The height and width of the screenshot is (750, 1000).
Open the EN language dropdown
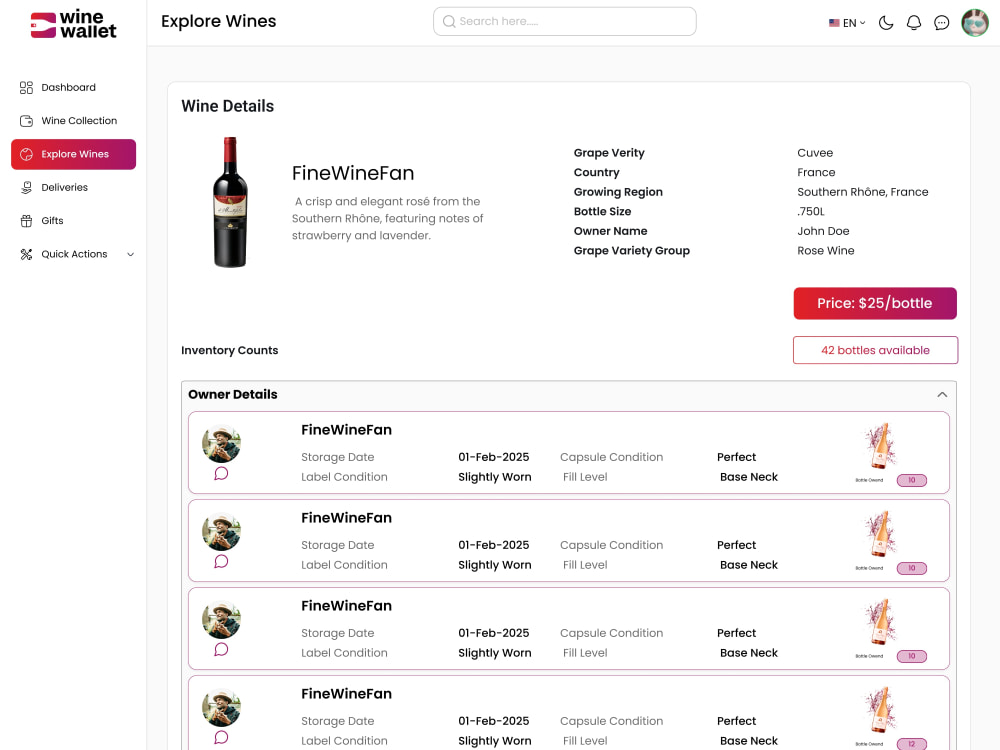[x=847, y=23]
